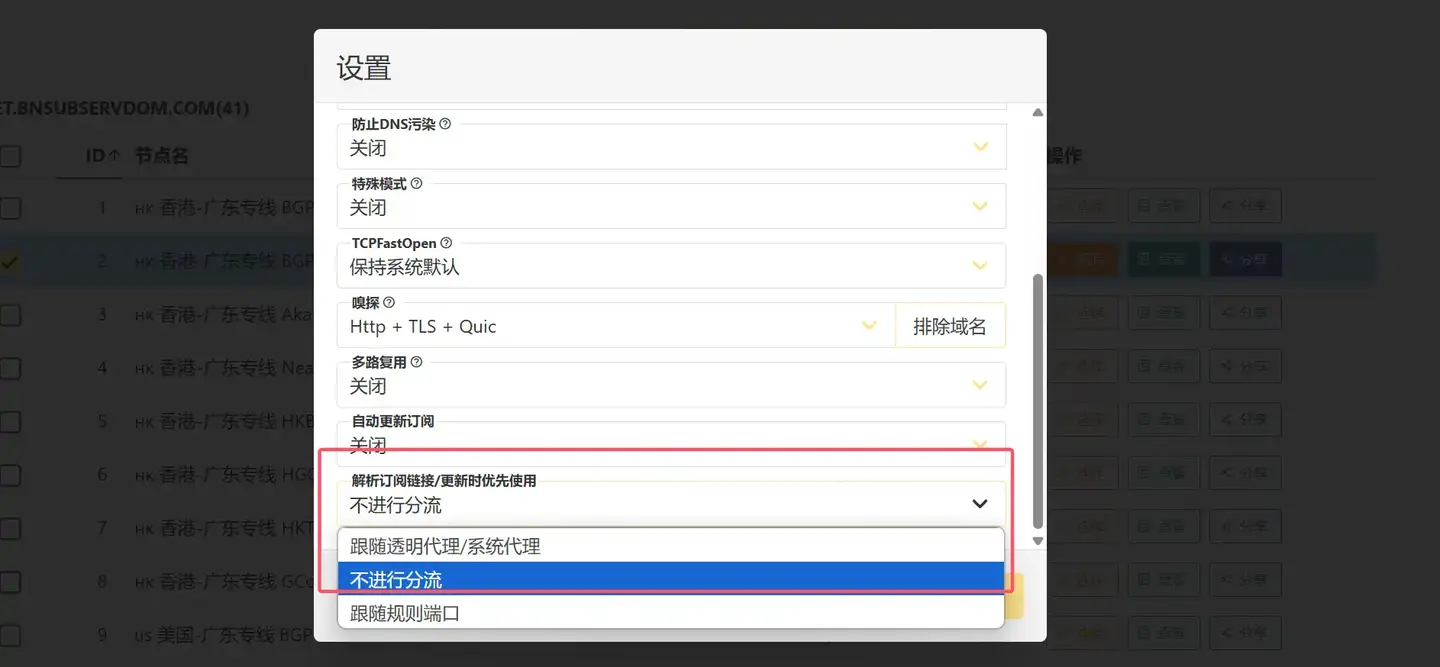Image resolution: width=1440 pixels, height=667 pixels.
Task: Uncheck the checkbox for node ID 2
Action: point(10,261)
